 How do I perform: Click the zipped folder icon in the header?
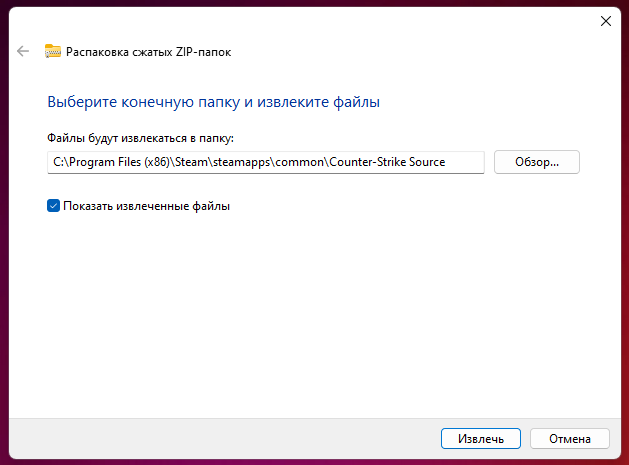click(x=53, y=51)
